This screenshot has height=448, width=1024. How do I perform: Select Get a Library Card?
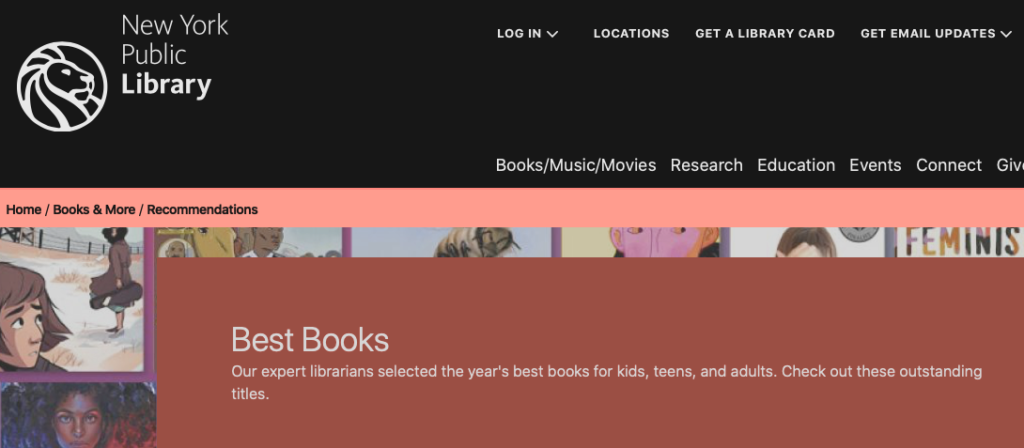tap(765, 34)
